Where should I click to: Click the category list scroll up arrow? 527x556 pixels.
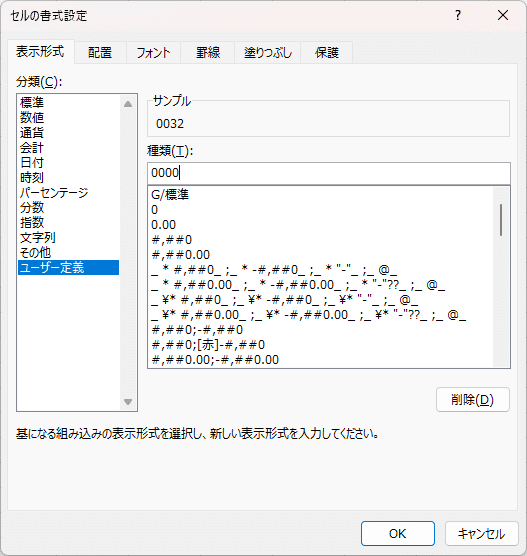(128, 104)
